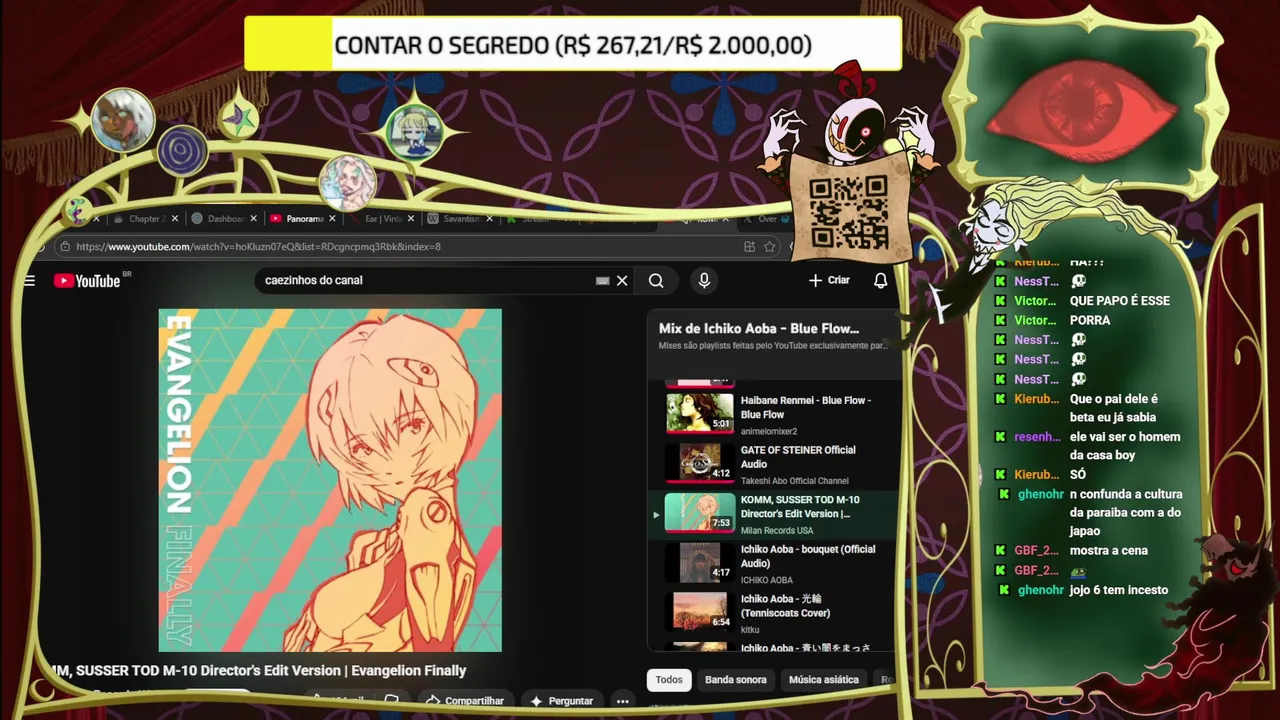Click channel name 'Milan Records USA'

click(x=777, y=531)
